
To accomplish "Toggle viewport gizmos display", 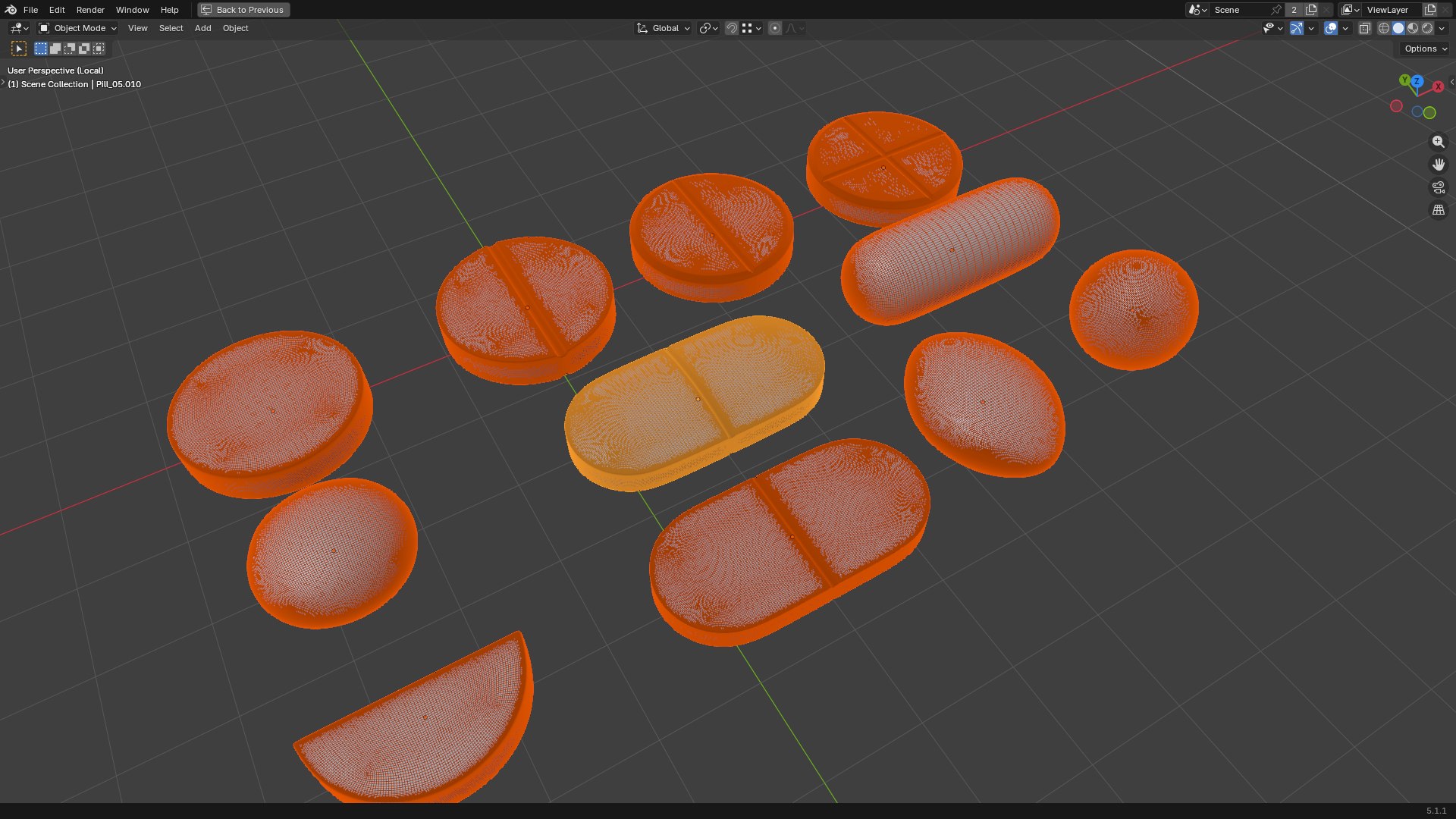I will (1297, 28).
